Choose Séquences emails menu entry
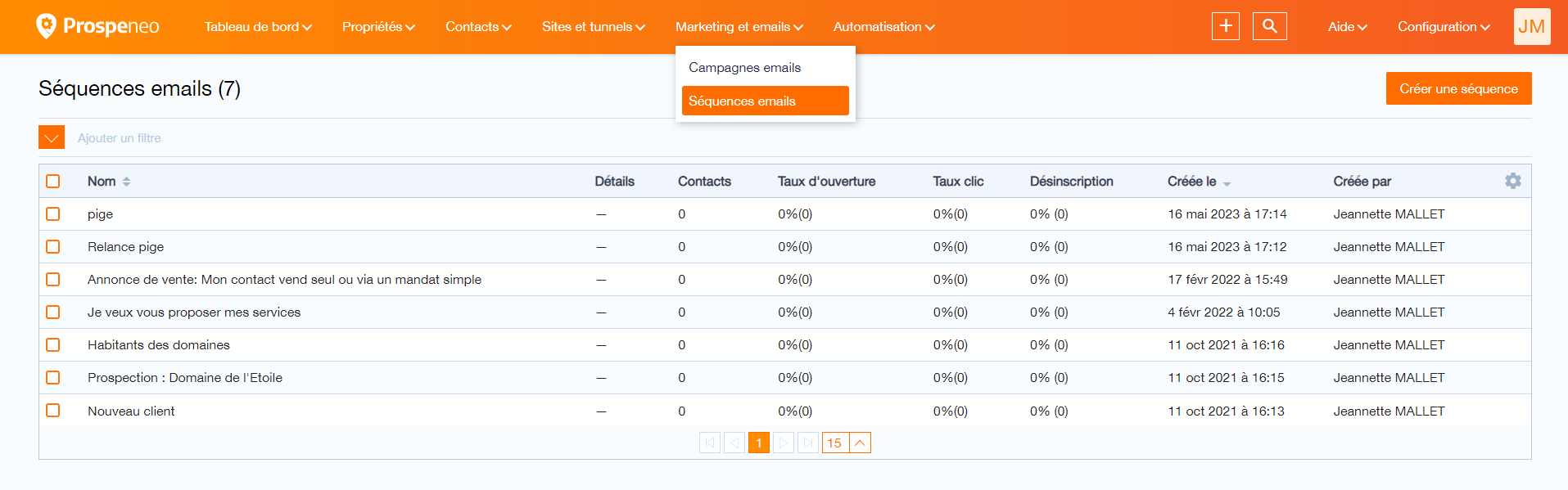 [x=766, y=101]
